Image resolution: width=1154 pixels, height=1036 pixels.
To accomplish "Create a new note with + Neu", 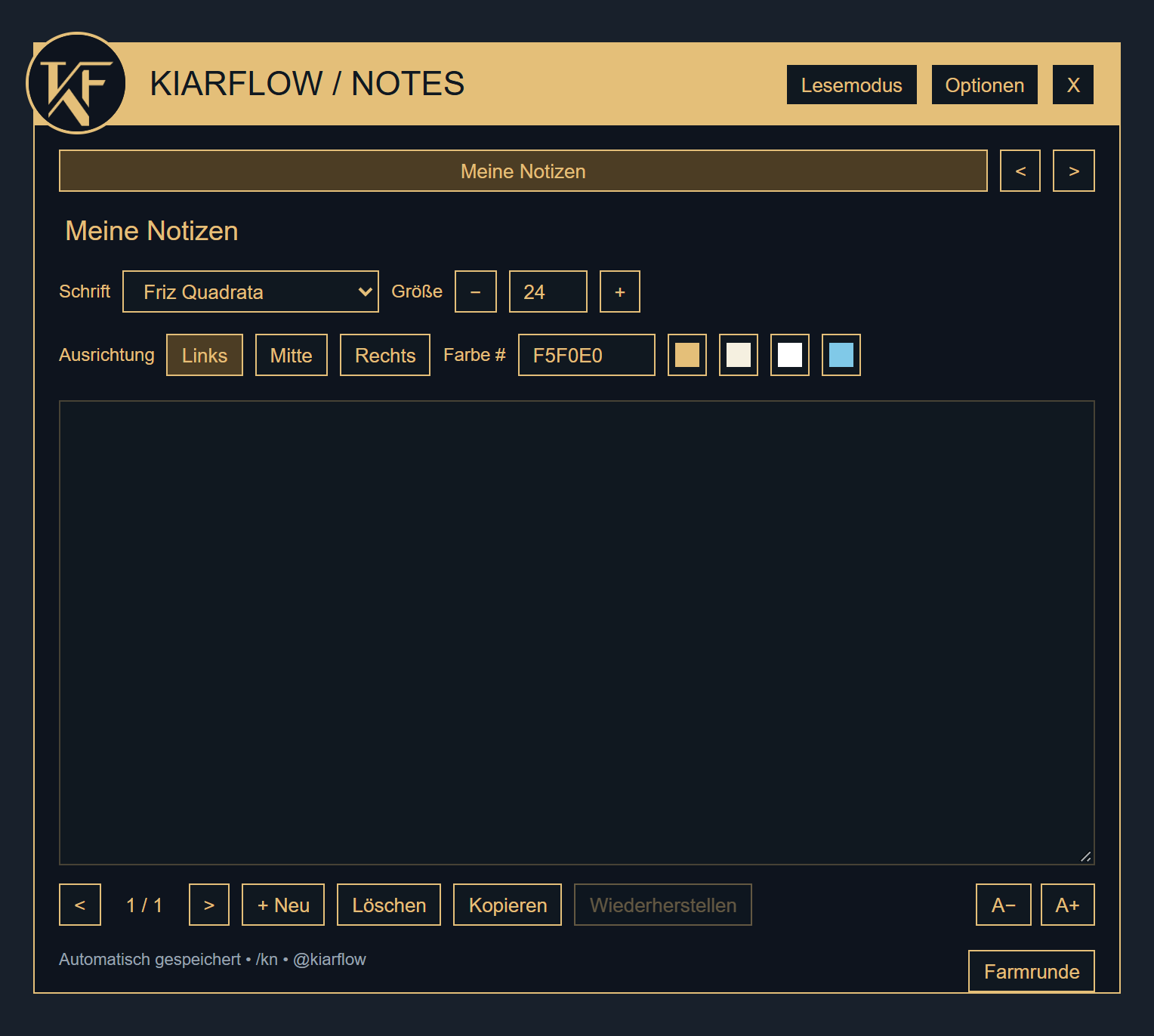I will click(283, 905).
